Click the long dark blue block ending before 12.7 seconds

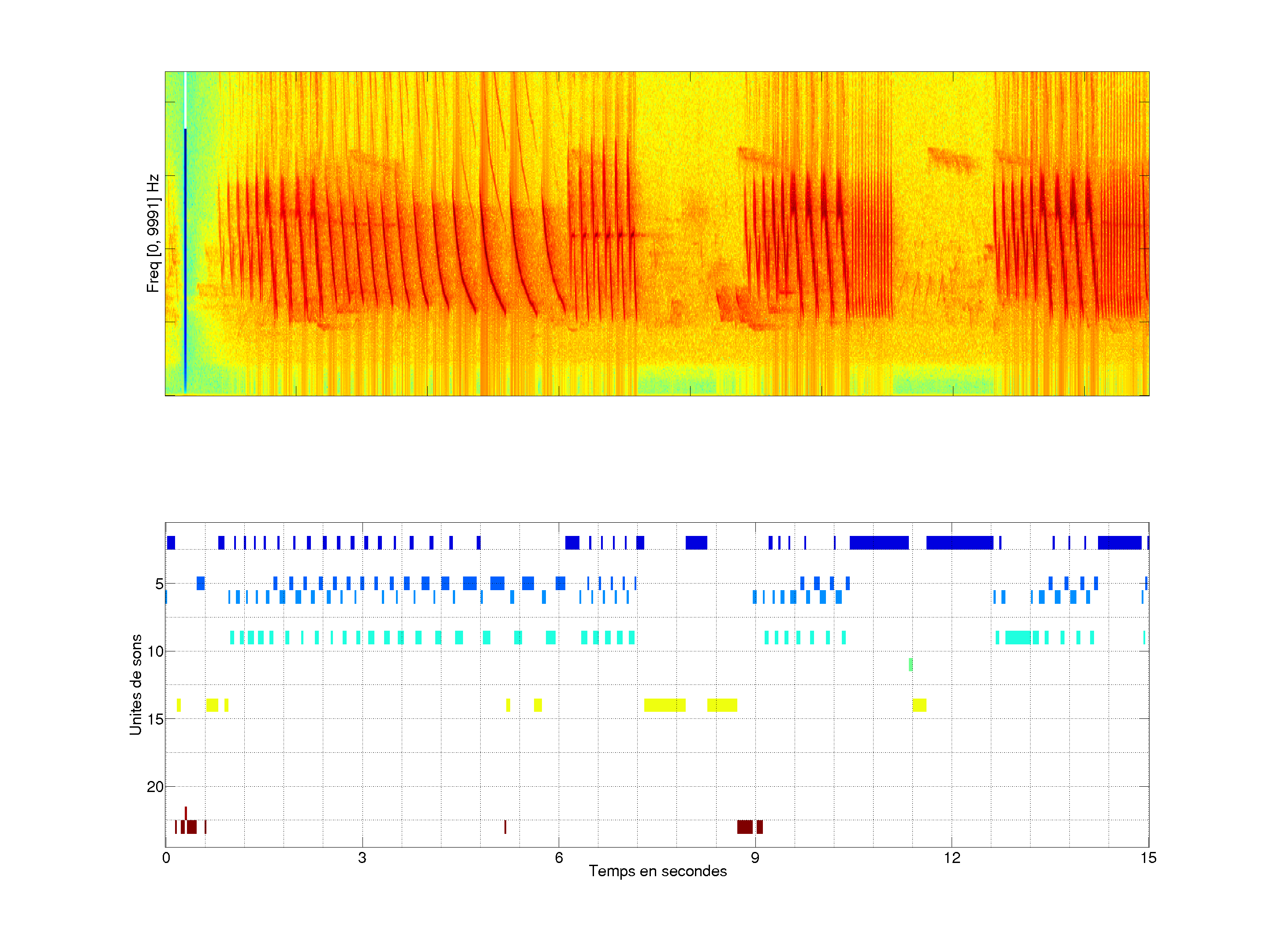click(960, 542)
